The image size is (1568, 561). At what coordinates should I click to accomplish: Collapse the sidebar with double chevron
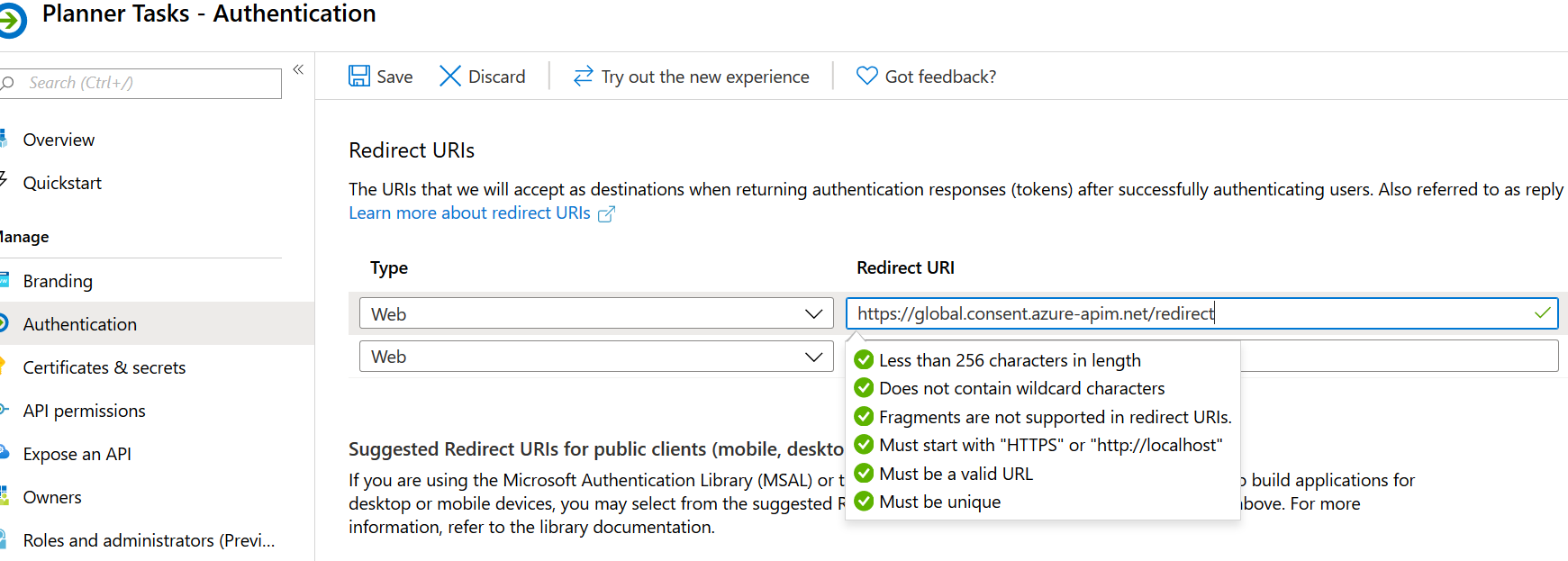coord(298,70)
